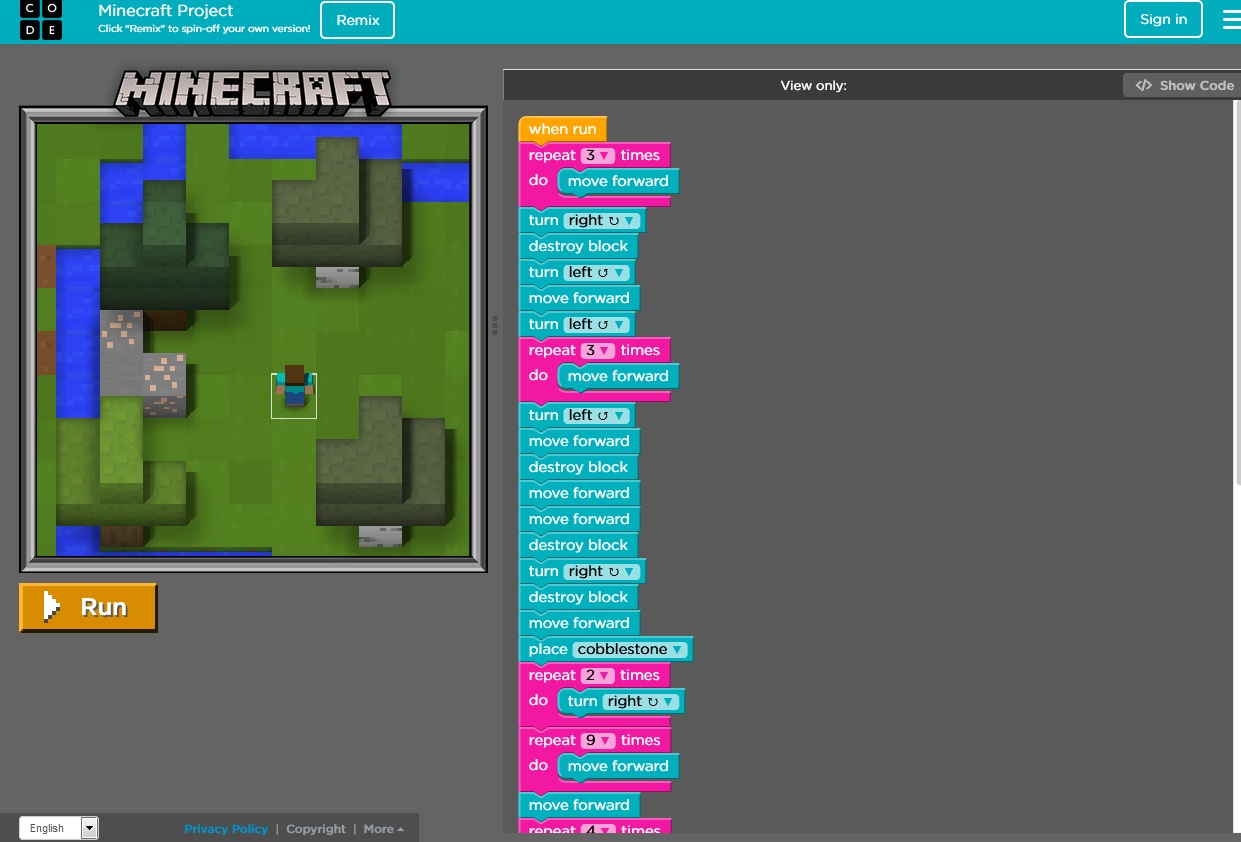Select the 'place cobblestone' block
This screenshot has height=842, width=1241.
point(548,649)
